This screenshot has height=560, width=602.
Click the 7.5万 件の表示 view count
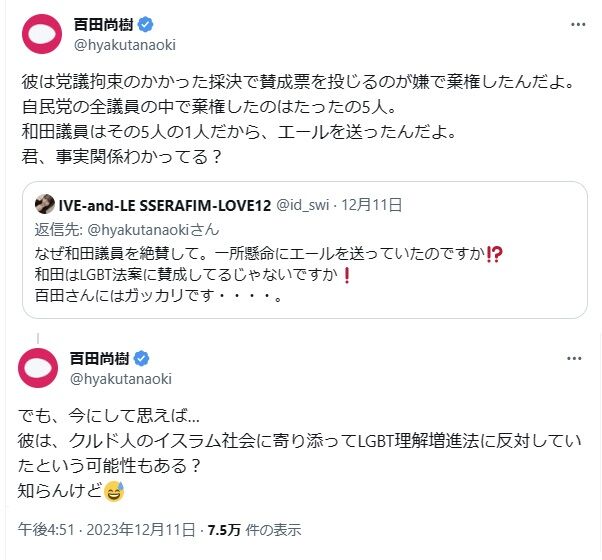tap(254, 530)
